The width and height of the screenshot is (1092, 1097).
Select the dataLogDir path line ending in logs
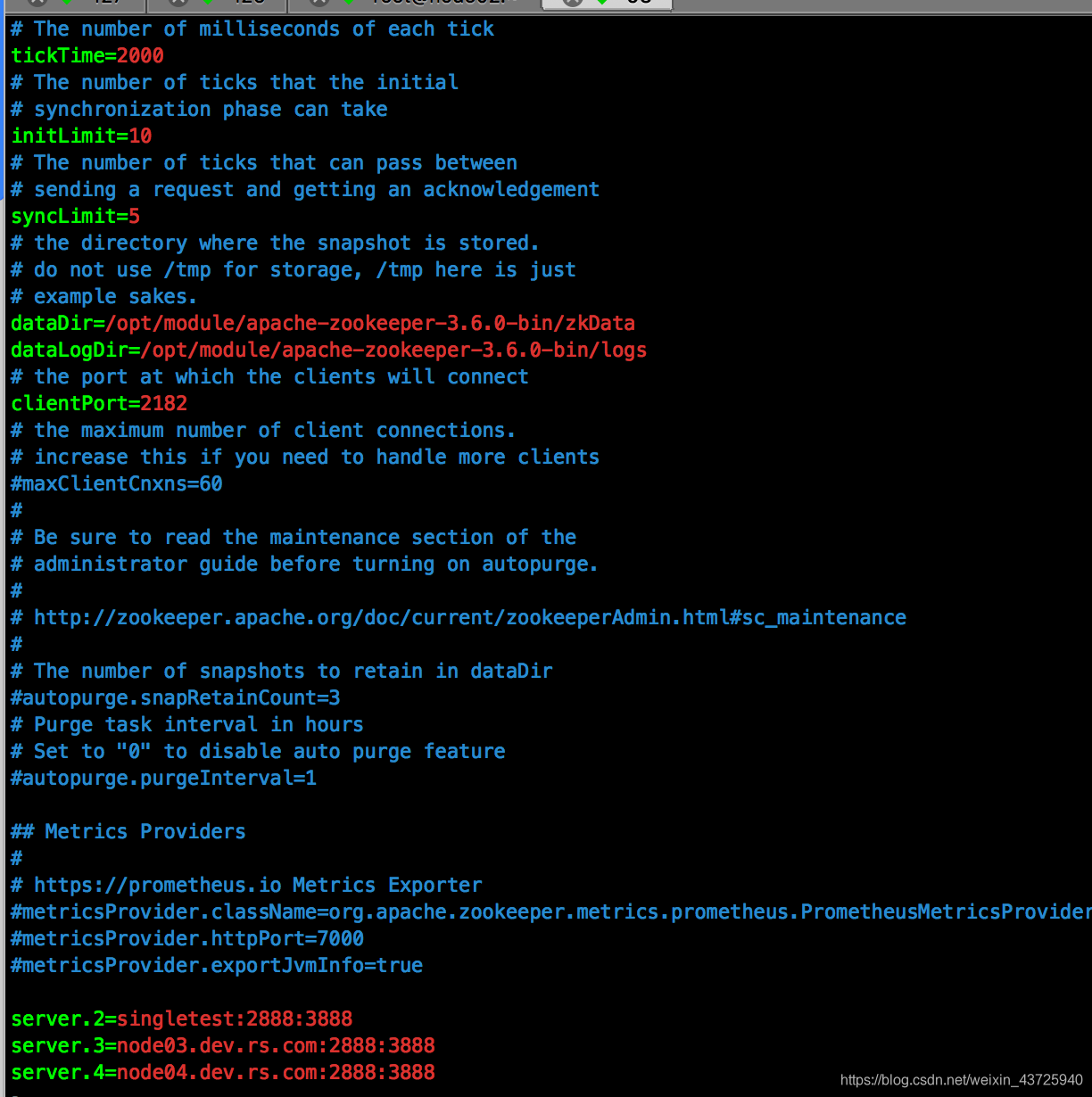[x=328, y=350]
